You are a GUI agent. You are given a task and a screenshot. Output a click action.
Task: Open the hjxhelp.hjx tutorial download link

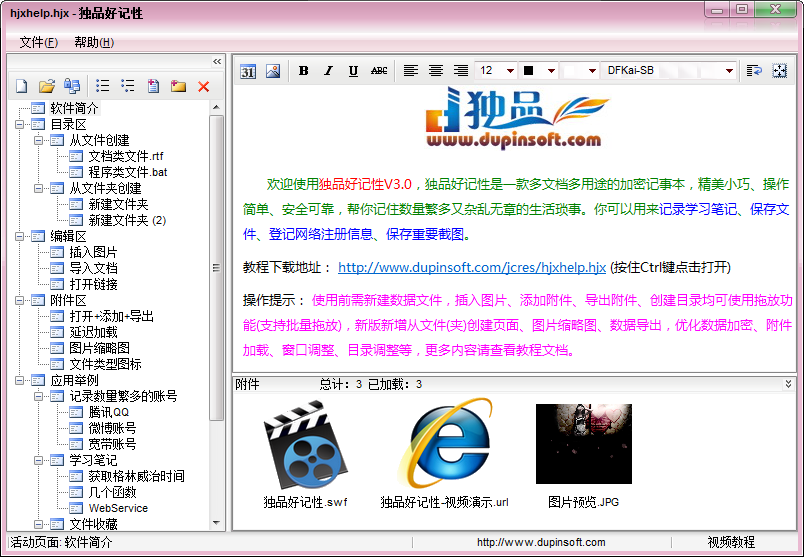pos(472,268)
